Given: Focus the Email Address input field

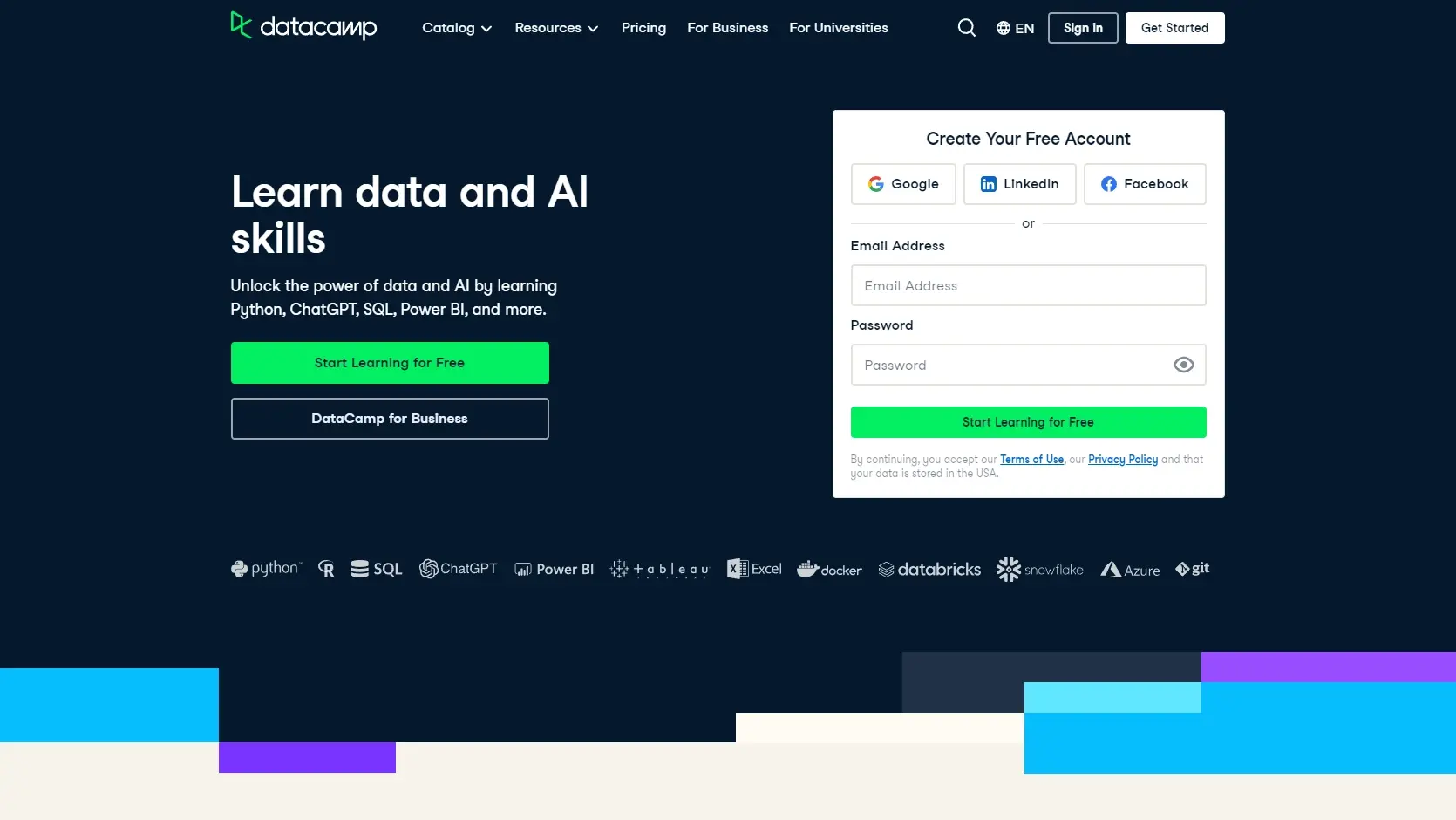Looking at the screenshot, I should pos(1028,285).
